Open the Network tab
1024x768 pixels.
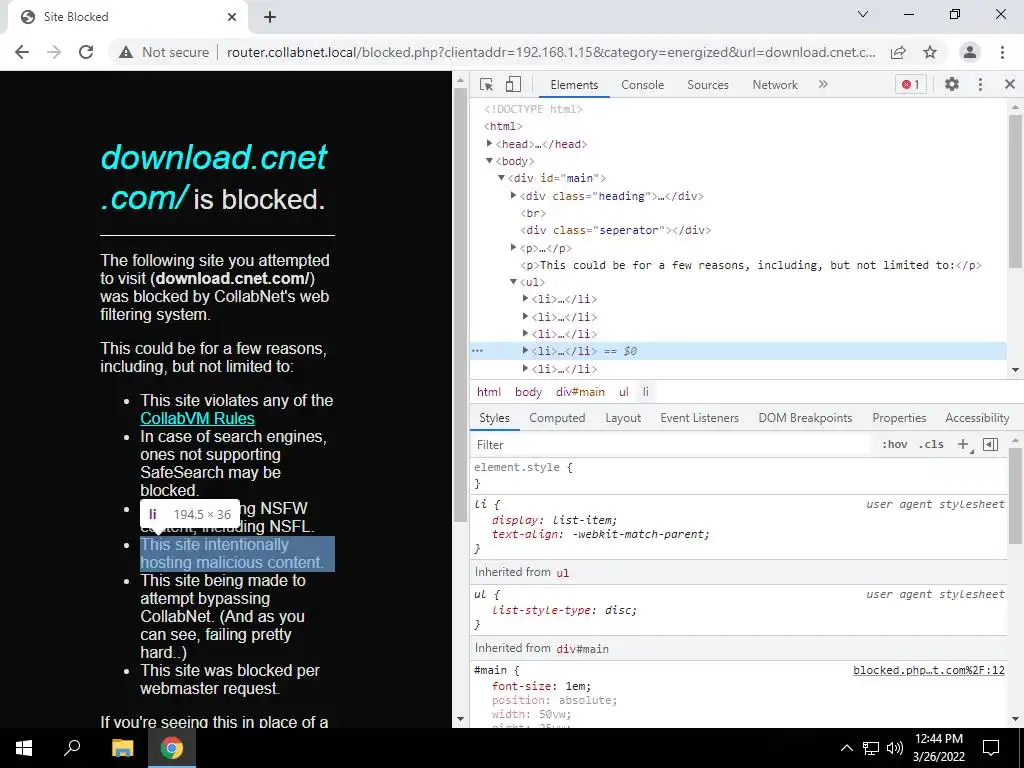pyautogui.click(x=775, y=85)
